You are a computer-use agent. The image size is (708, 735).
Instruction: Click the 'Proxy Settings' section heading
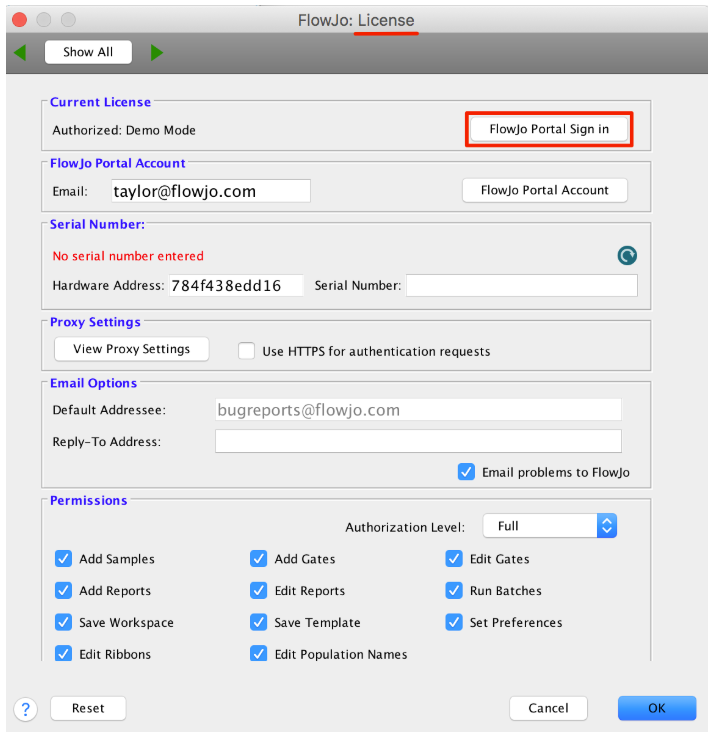tap(95, 322)
